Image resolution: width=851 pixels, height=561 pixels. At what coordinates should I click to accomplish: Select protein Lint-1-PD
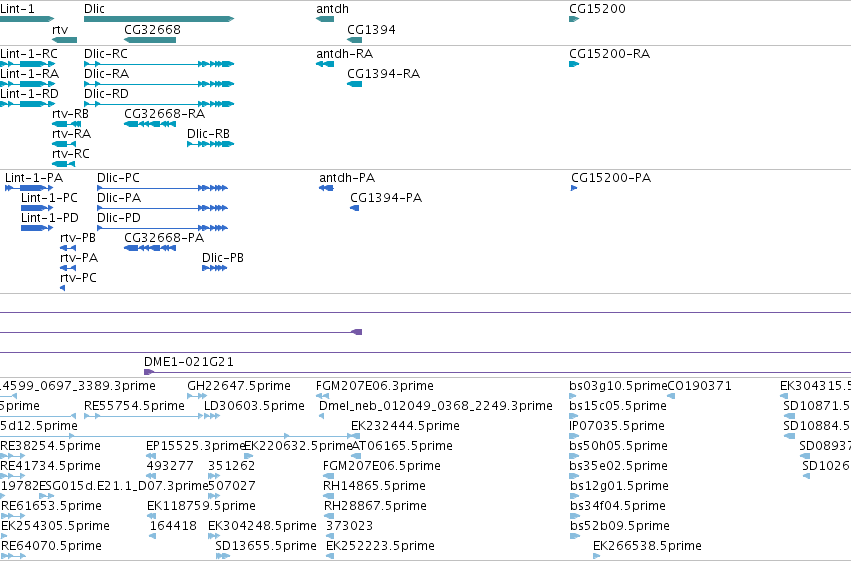(37, 228)
